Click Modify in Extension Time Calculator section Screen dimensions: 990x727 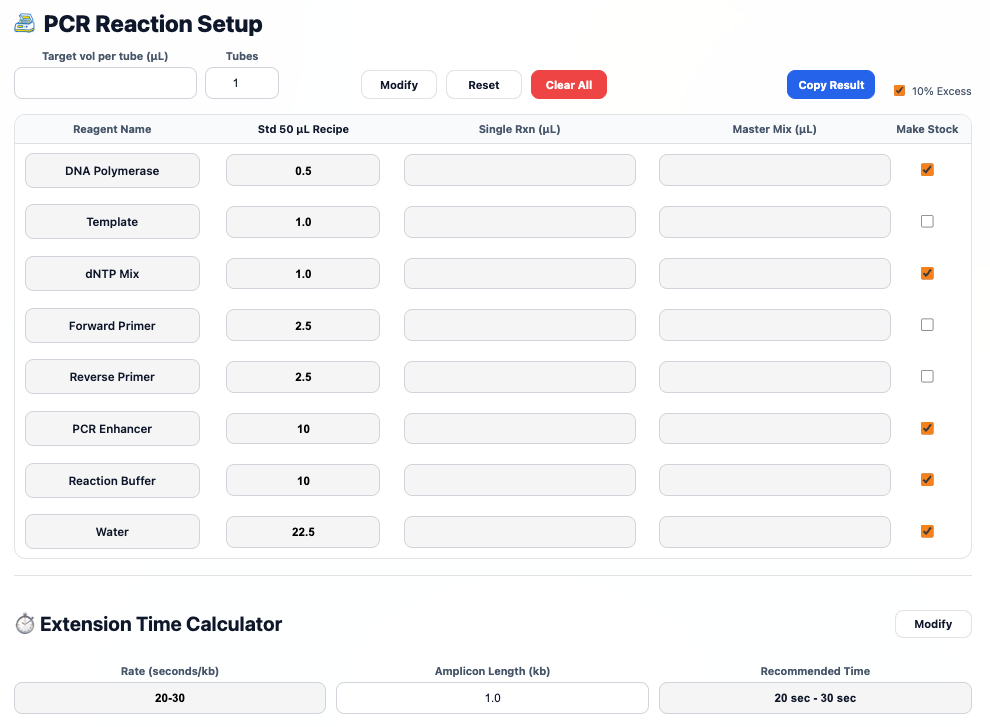tap(932, 624)
